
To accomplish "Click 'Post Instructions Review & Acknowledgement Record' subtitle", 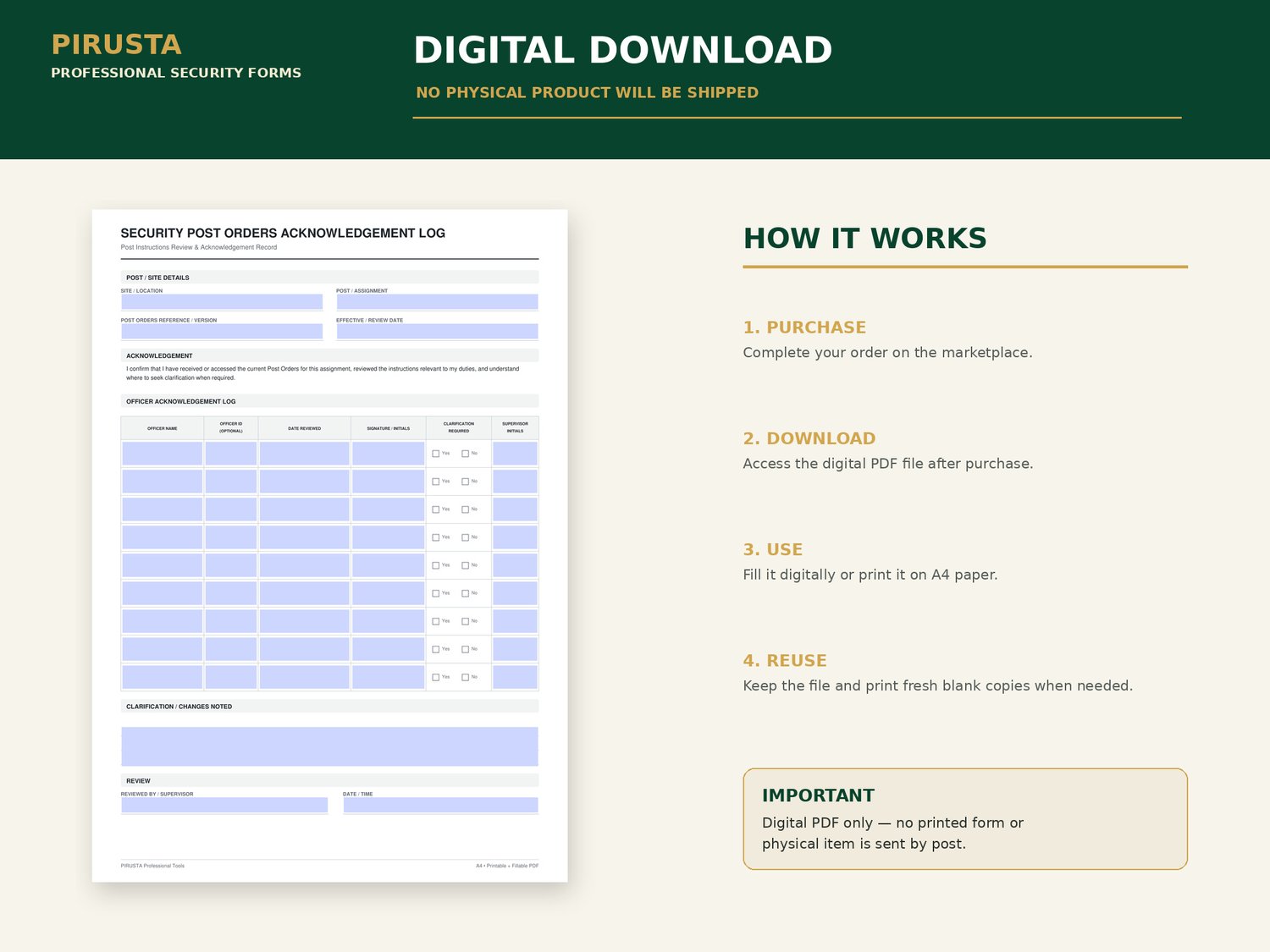I will coord(199,247).
